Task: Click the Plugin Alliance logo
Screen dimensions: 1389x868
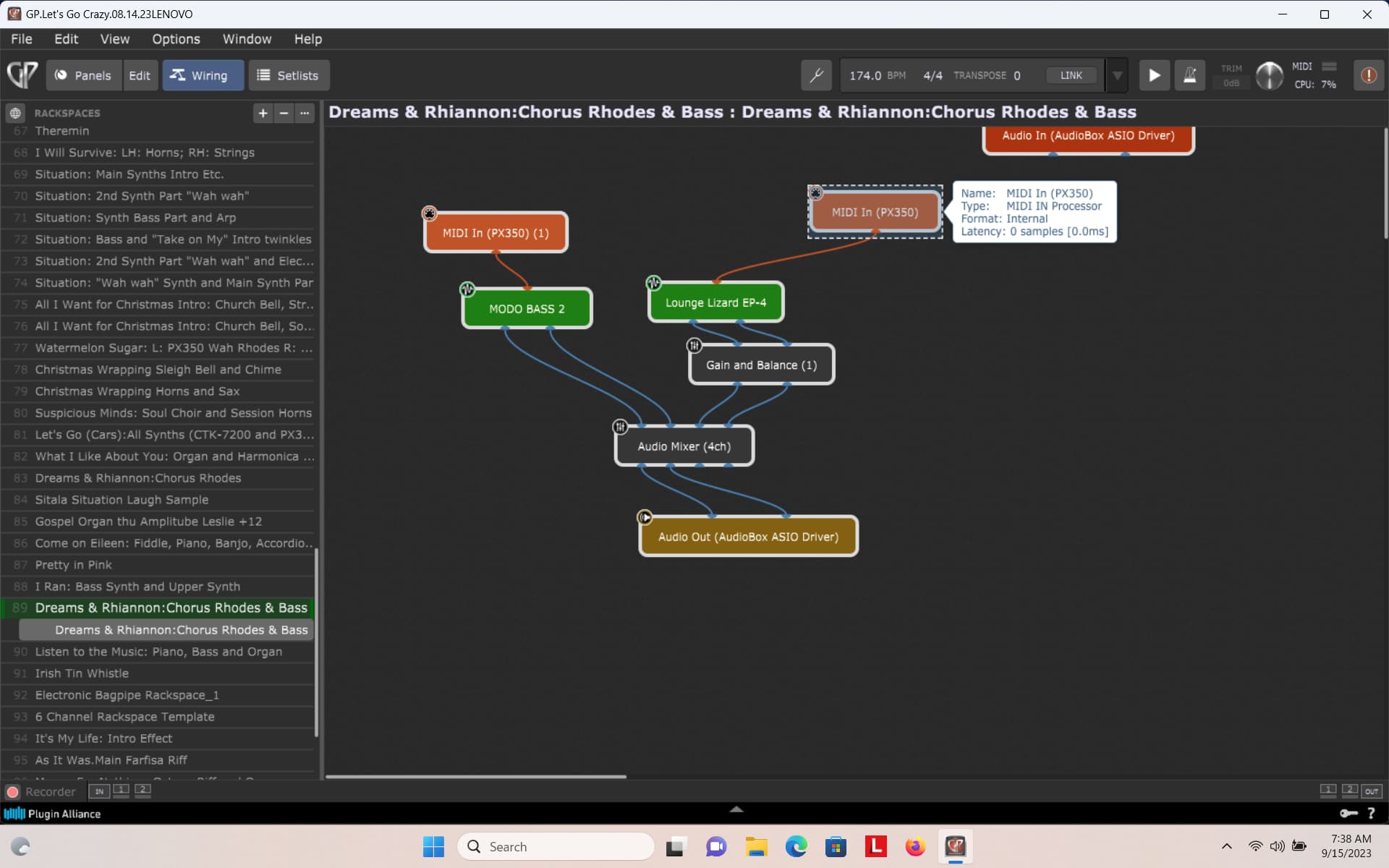Action: [x=52, y=814]
